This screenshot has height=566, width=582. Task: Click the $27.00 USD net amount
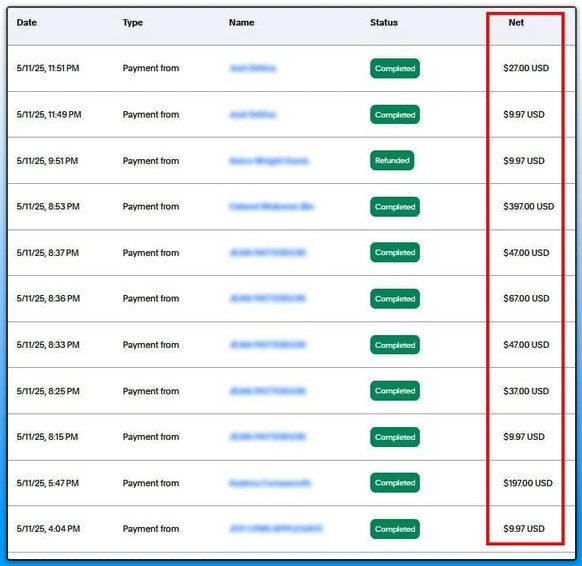[x=526, y=68]
